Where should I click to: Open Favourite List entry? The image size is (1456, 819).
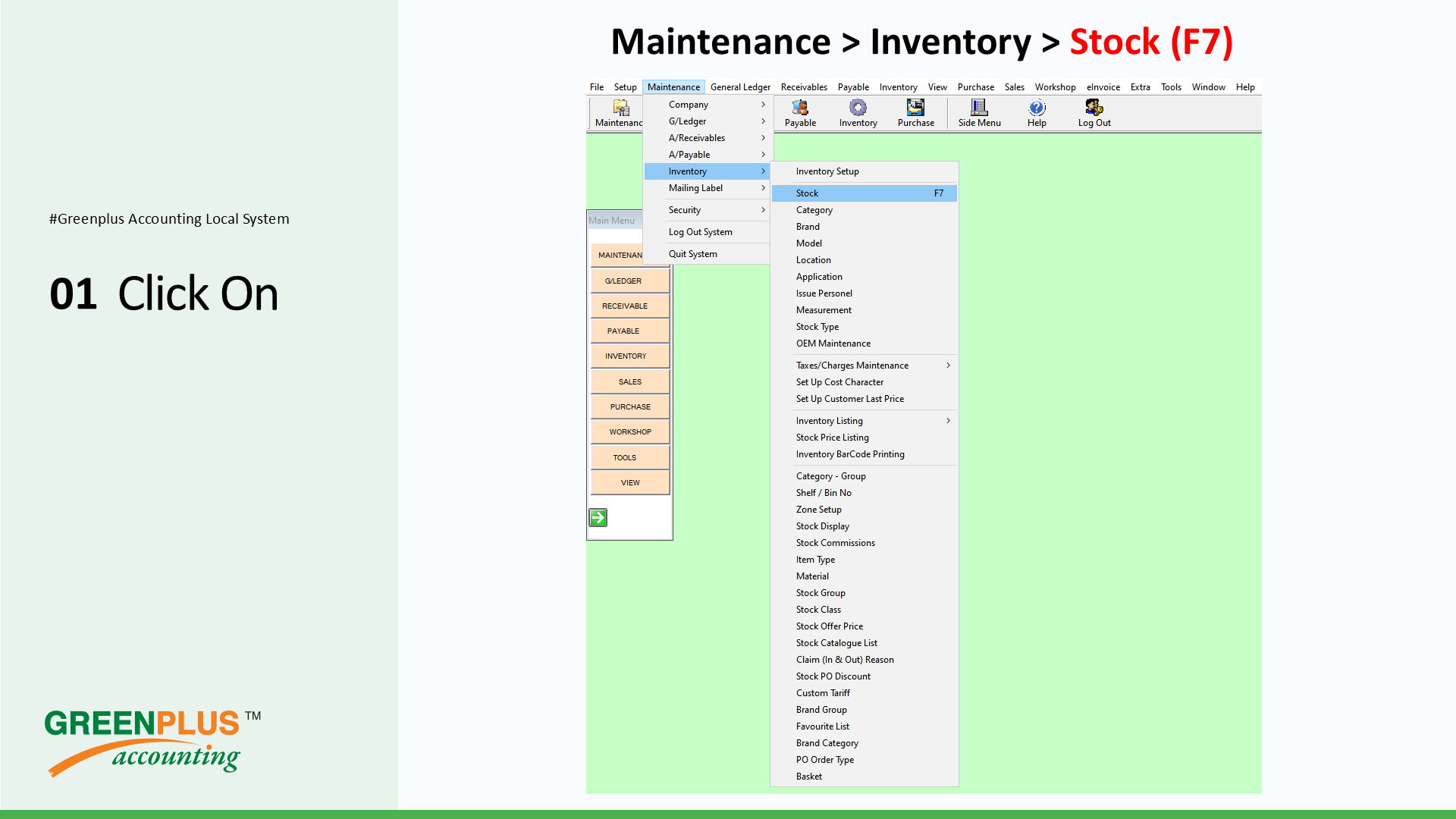coord(864,726)
